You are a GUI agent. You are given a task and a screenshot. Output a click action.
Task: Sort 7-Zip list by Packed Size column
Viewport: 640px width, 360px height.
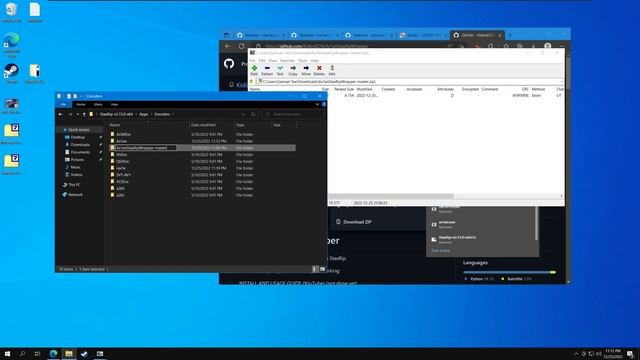click(344, 89)
